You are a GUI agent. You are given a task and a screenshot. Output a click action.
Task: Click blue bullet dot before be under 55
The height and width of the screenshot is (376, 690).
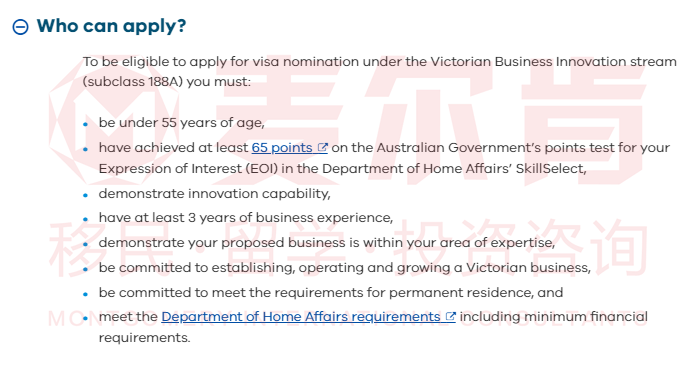point(86,124)
